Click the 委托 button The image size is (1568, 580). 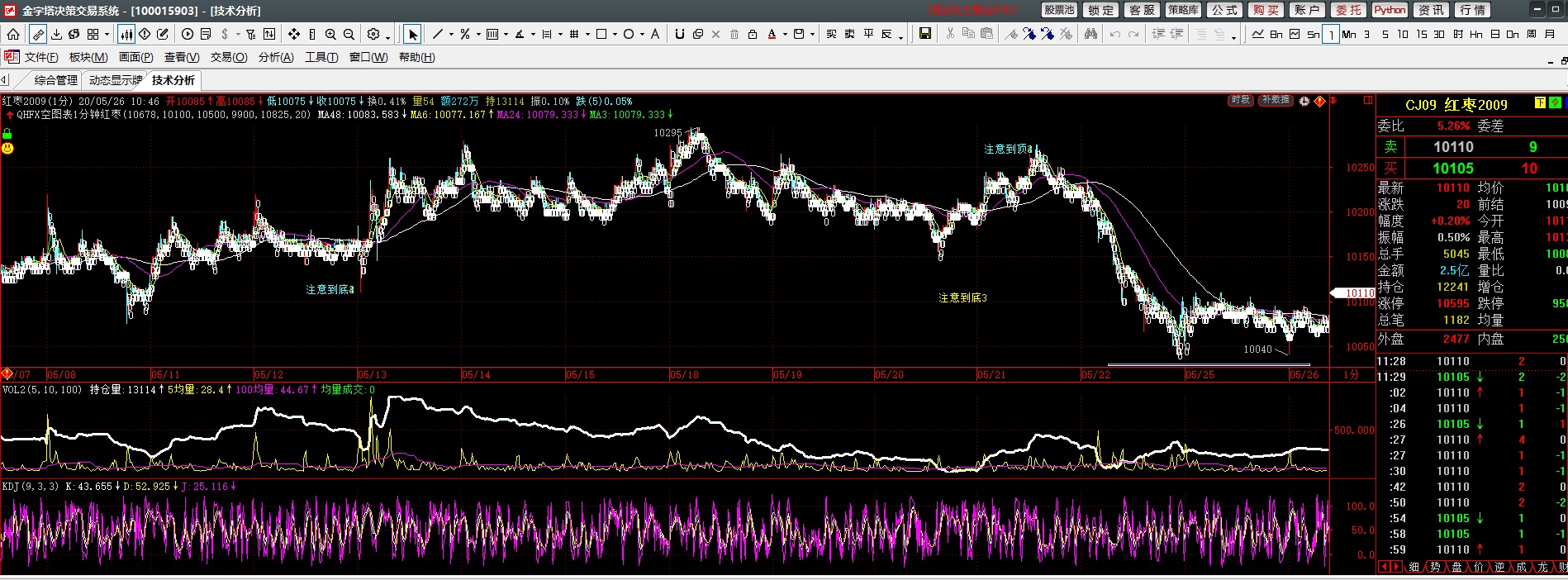[1348, 10]
